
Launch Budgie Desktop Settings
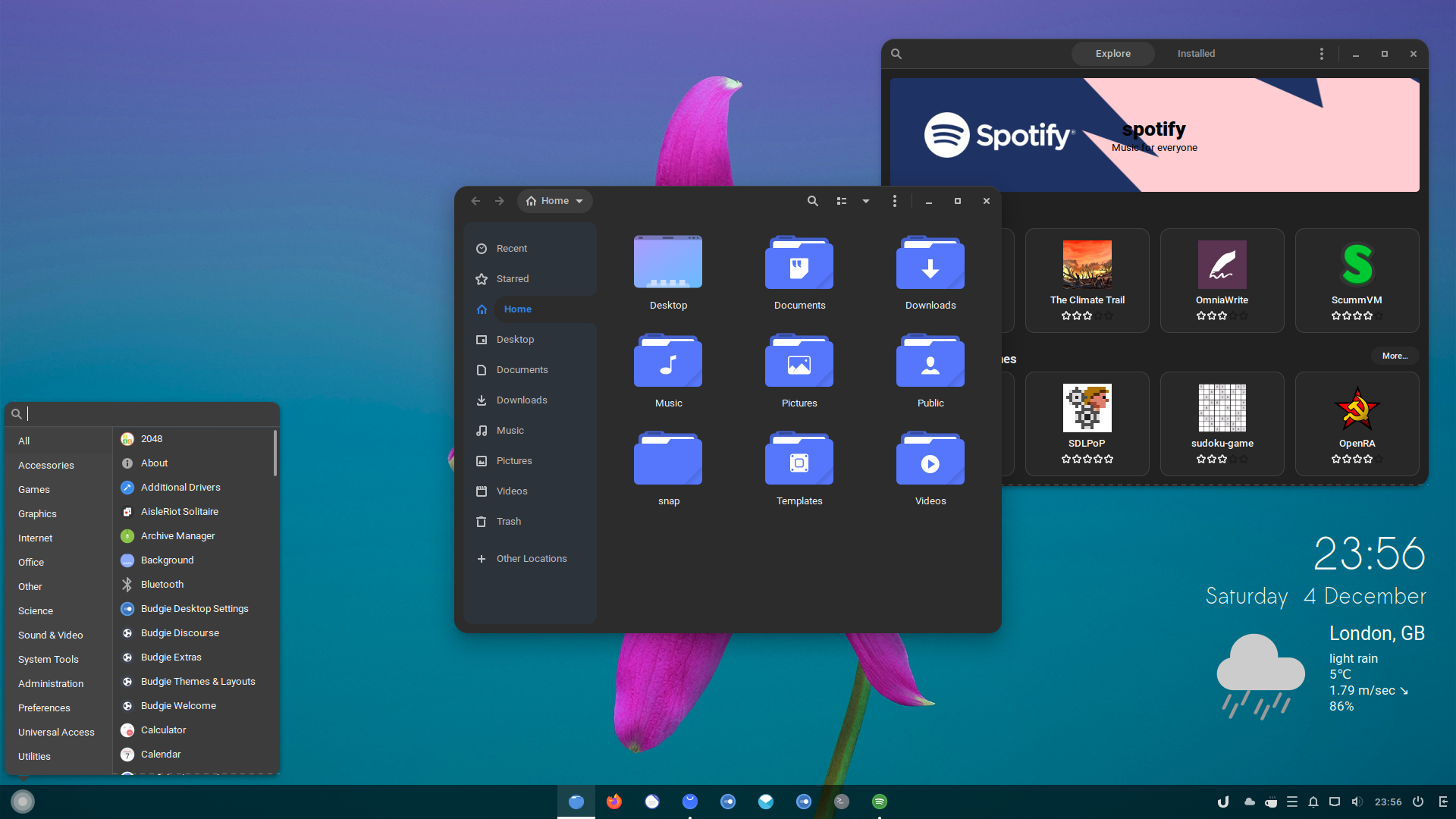[x=193, y=609]
